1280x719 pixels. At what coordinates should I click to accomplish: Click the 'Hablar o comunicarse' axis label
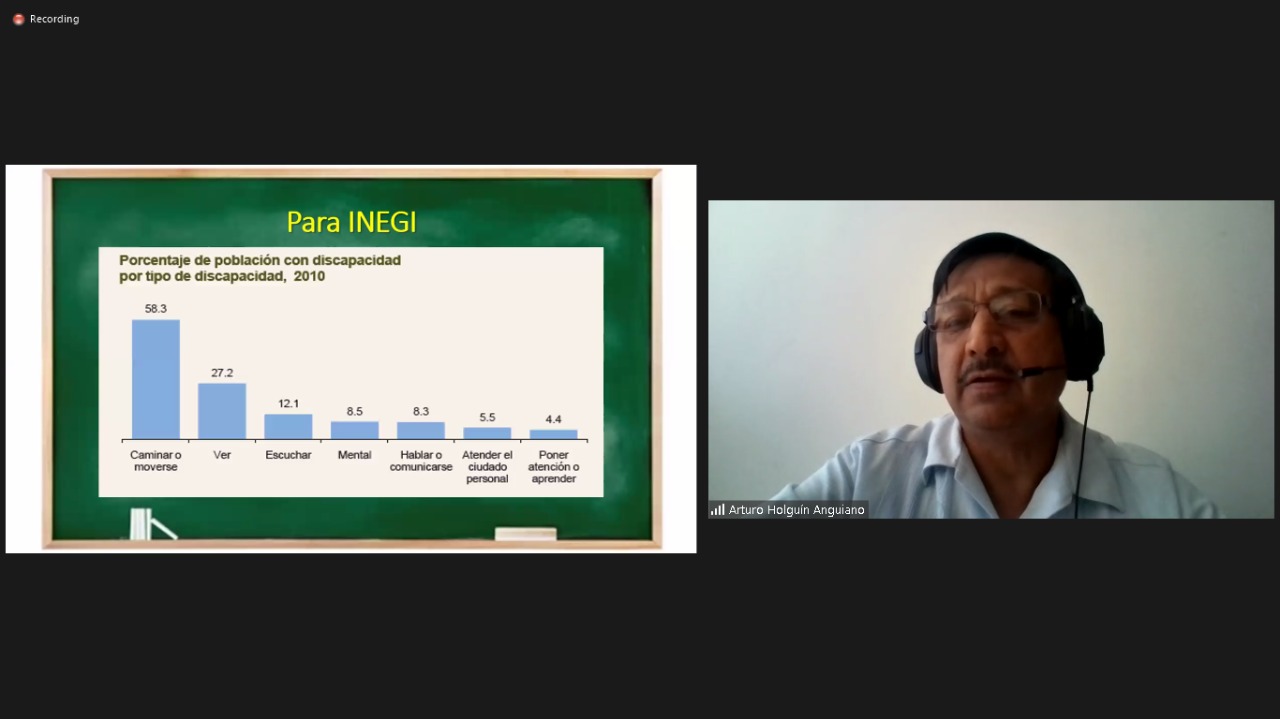pos(421,461)
